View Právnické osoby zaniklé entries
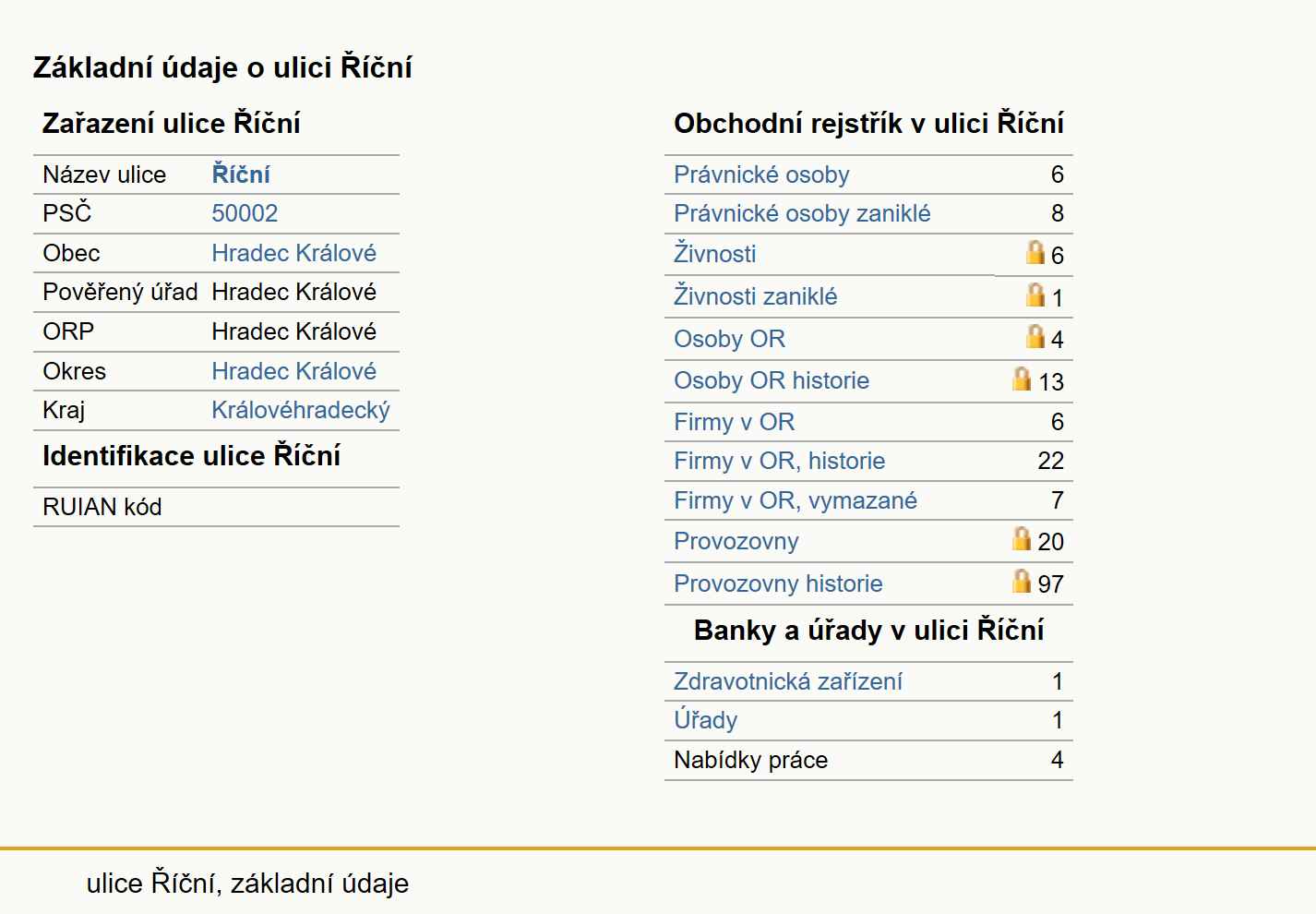 [x=802, y=213]
